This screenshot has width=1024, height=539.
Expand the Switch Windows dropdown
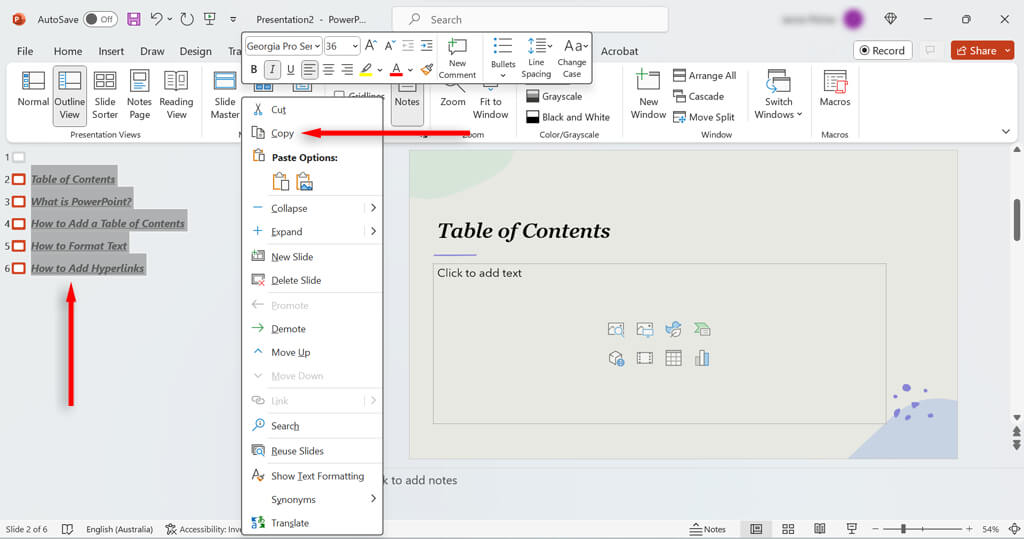[x=779, y=95]
